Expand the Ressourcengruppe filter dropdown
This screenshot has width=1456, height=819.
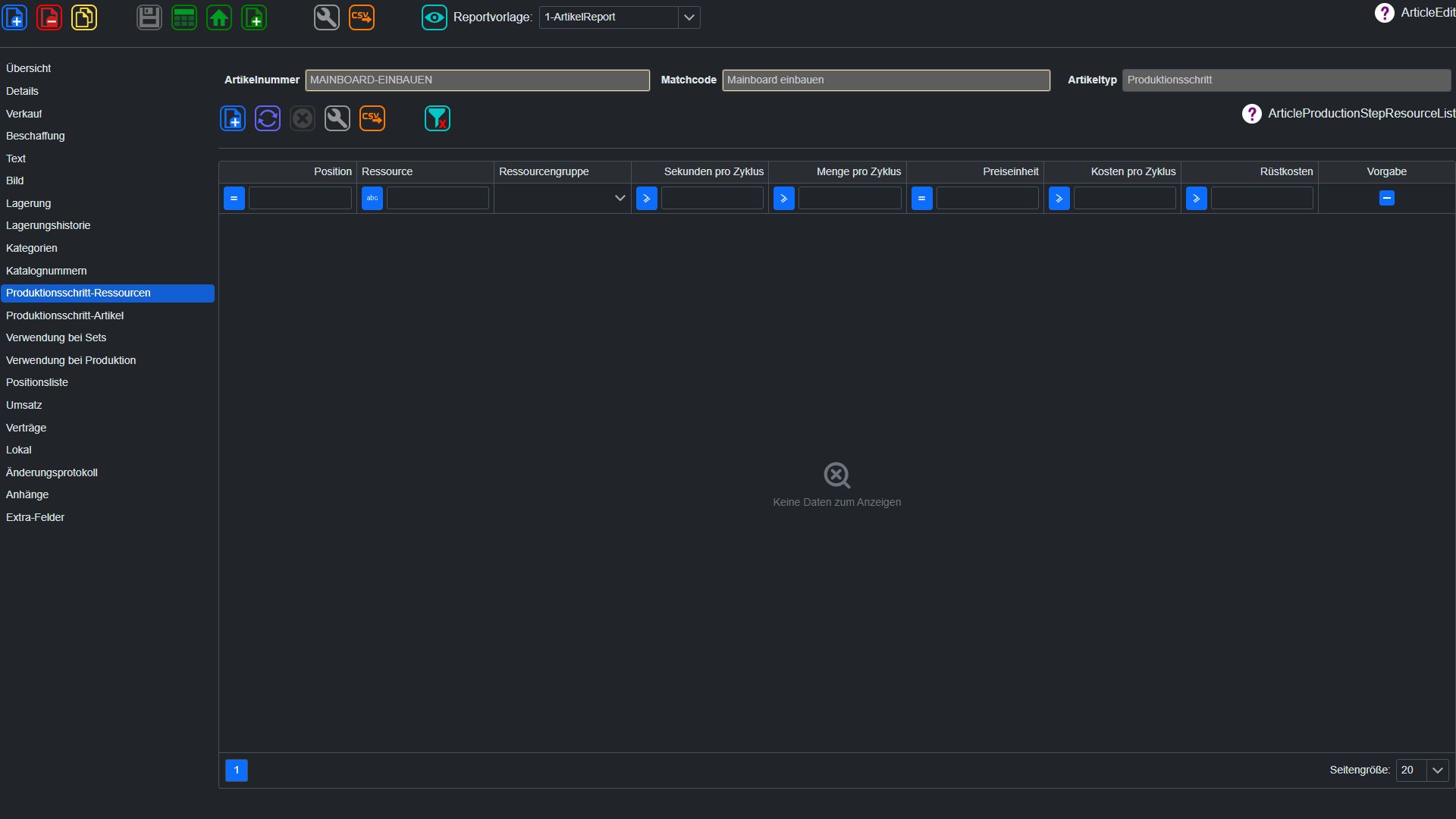[x=620, y=198]
